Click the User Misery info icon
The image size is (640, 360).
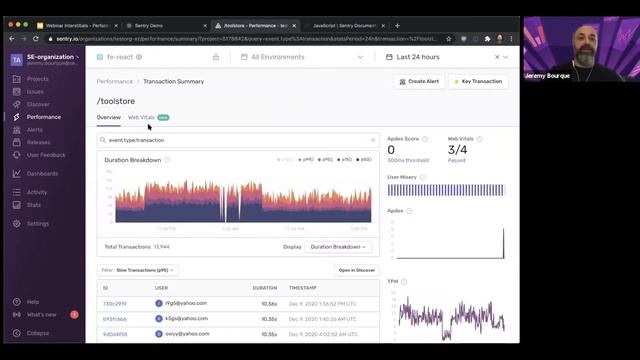423,177
